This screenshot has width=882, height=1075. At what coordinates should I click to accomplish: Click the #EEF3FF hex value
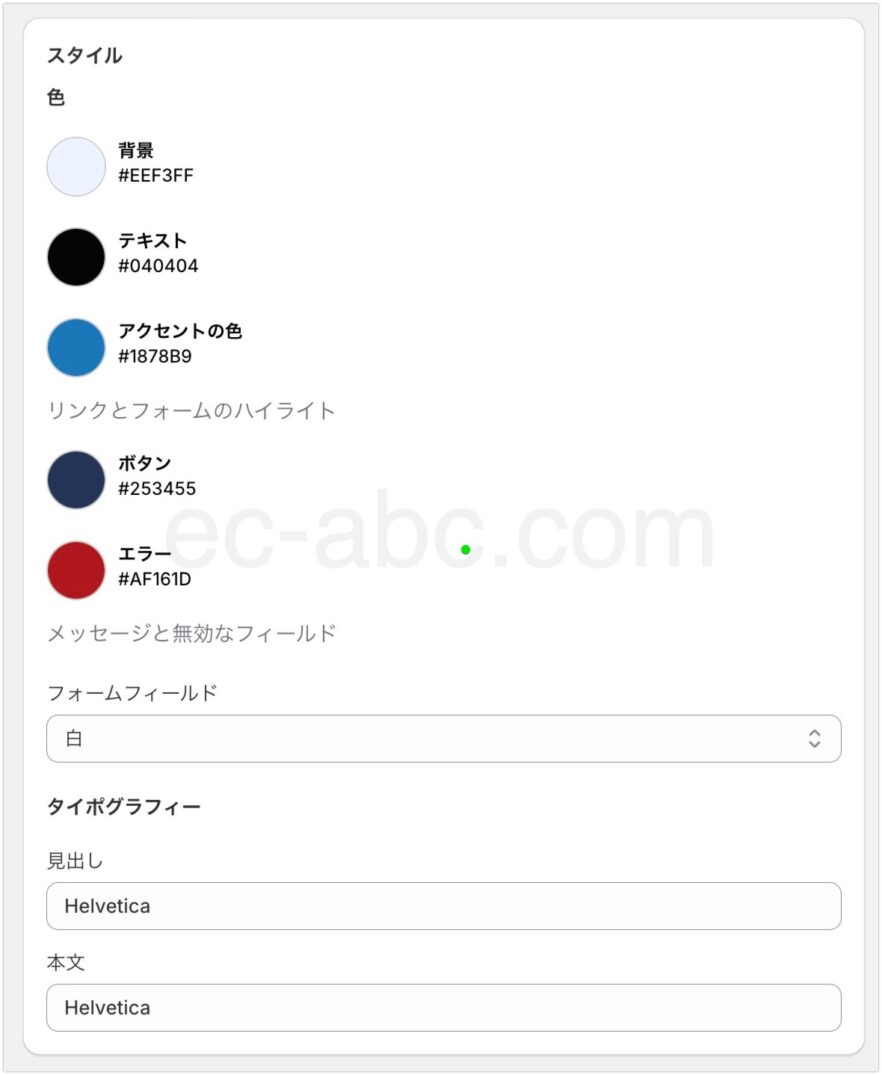coord(156,176)
